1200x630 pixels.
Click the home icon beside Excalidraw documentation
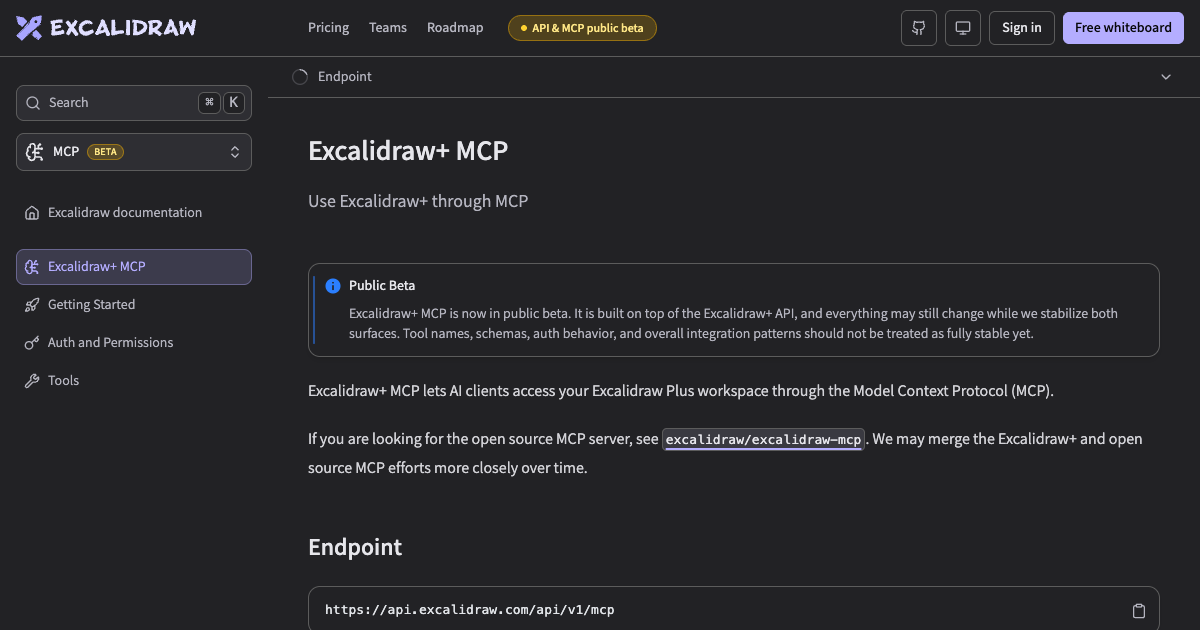coord(32,213)
